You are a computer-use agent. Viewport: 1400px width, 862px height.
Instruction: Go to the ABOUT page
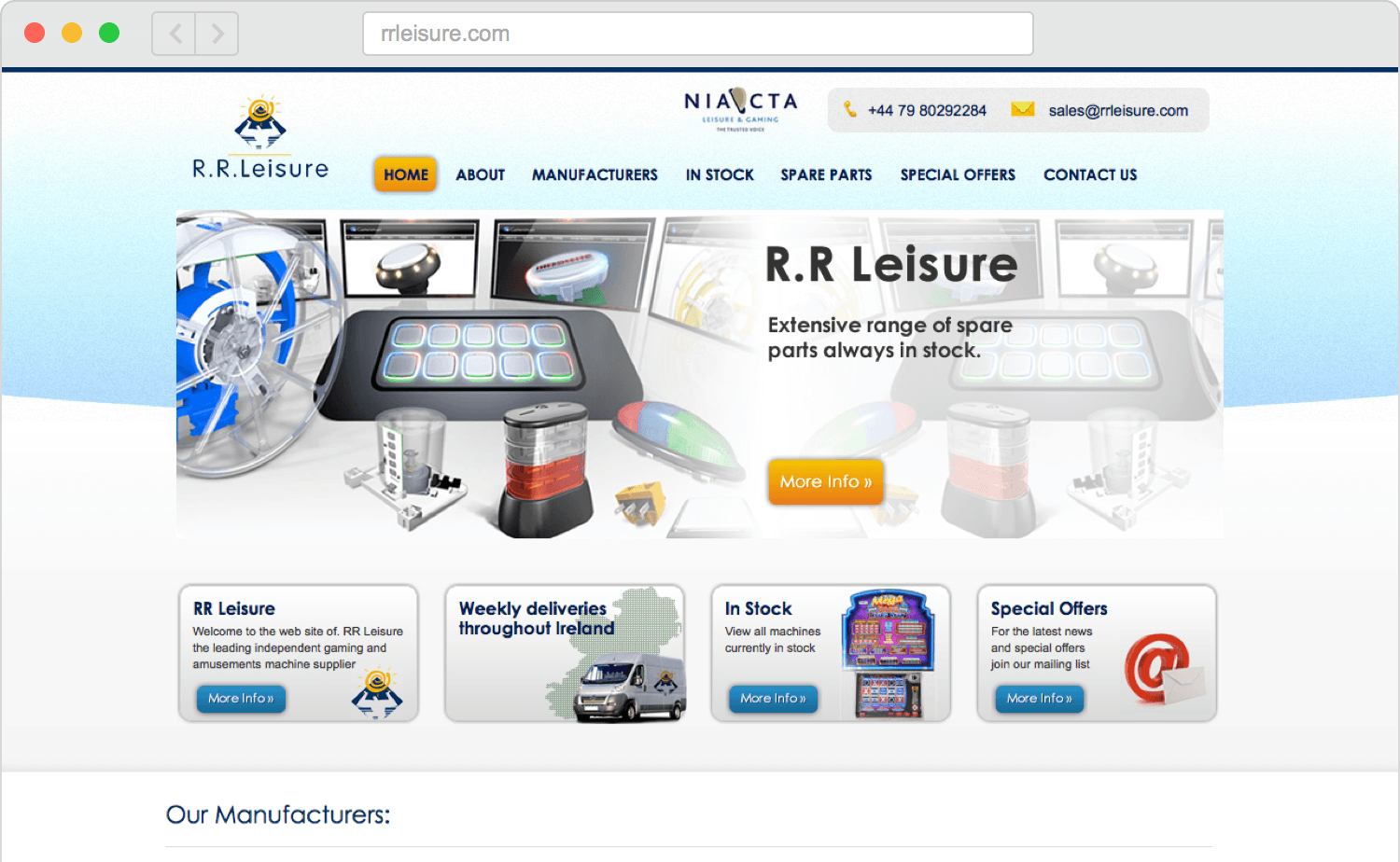coord(481,174)
